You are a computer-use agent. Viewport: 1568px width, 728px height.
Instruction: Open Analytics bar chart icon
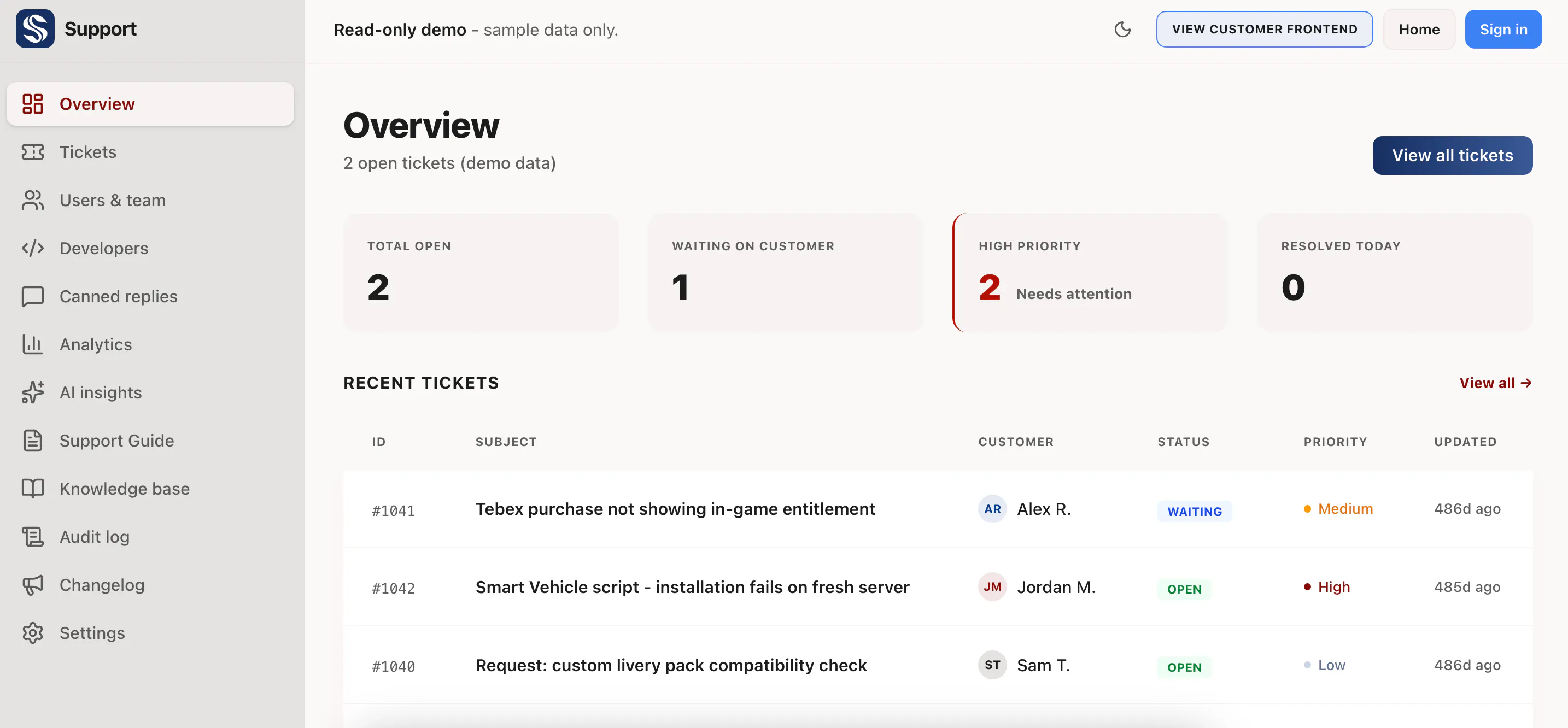[33, 344]
